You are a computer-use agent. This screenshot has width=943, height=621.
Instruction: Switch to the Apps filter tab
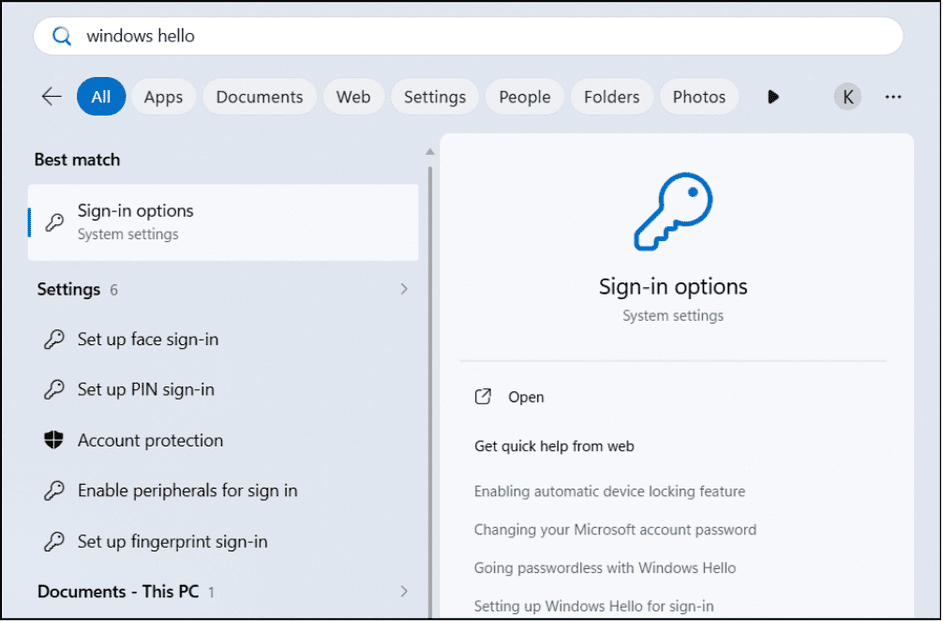tap(163, 97)
